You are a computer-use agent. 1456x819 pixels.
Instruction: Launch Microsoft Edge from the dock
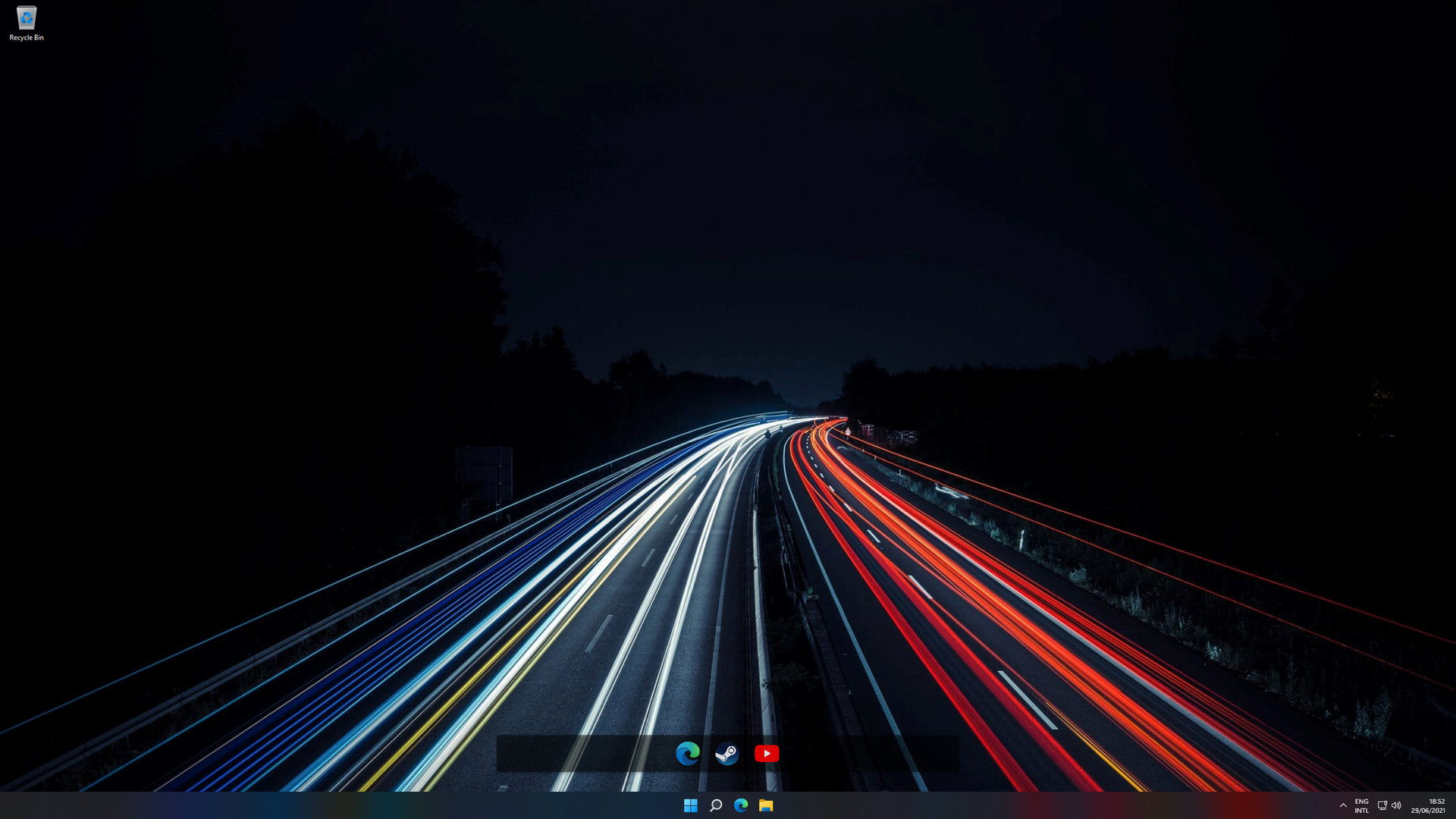click(x=687, y=753)
